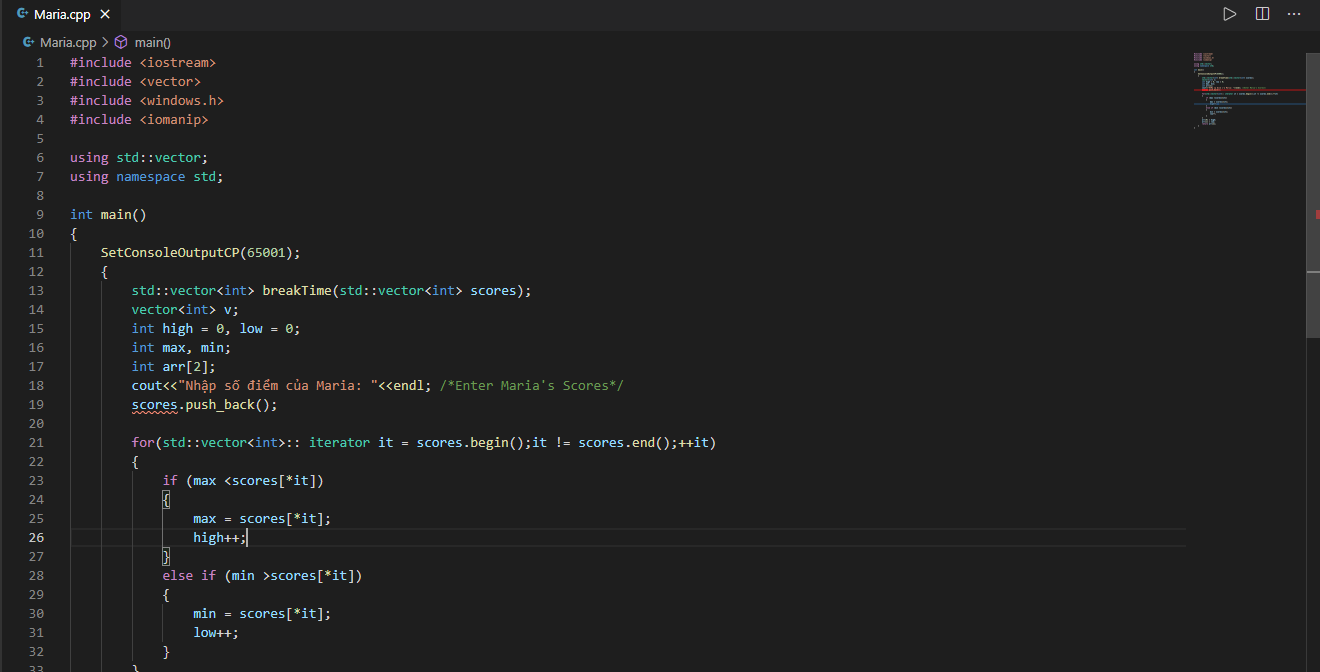
Task: Click the breadcrumb chevron separator
Action: click(105, 42)
